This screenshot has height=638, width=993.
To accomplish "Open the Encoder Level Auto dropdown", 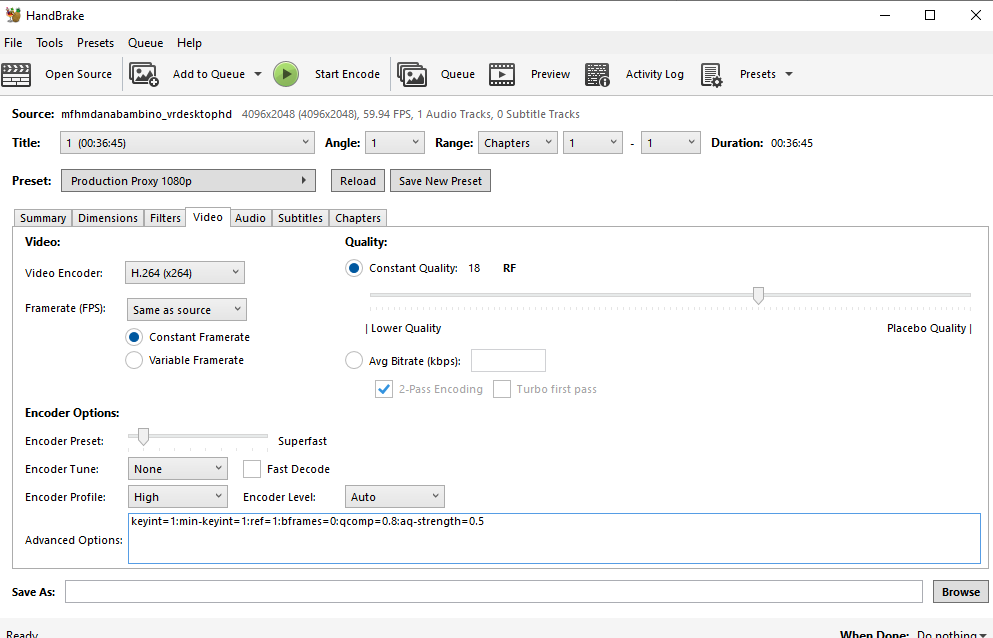I will (x=395, y=497).
